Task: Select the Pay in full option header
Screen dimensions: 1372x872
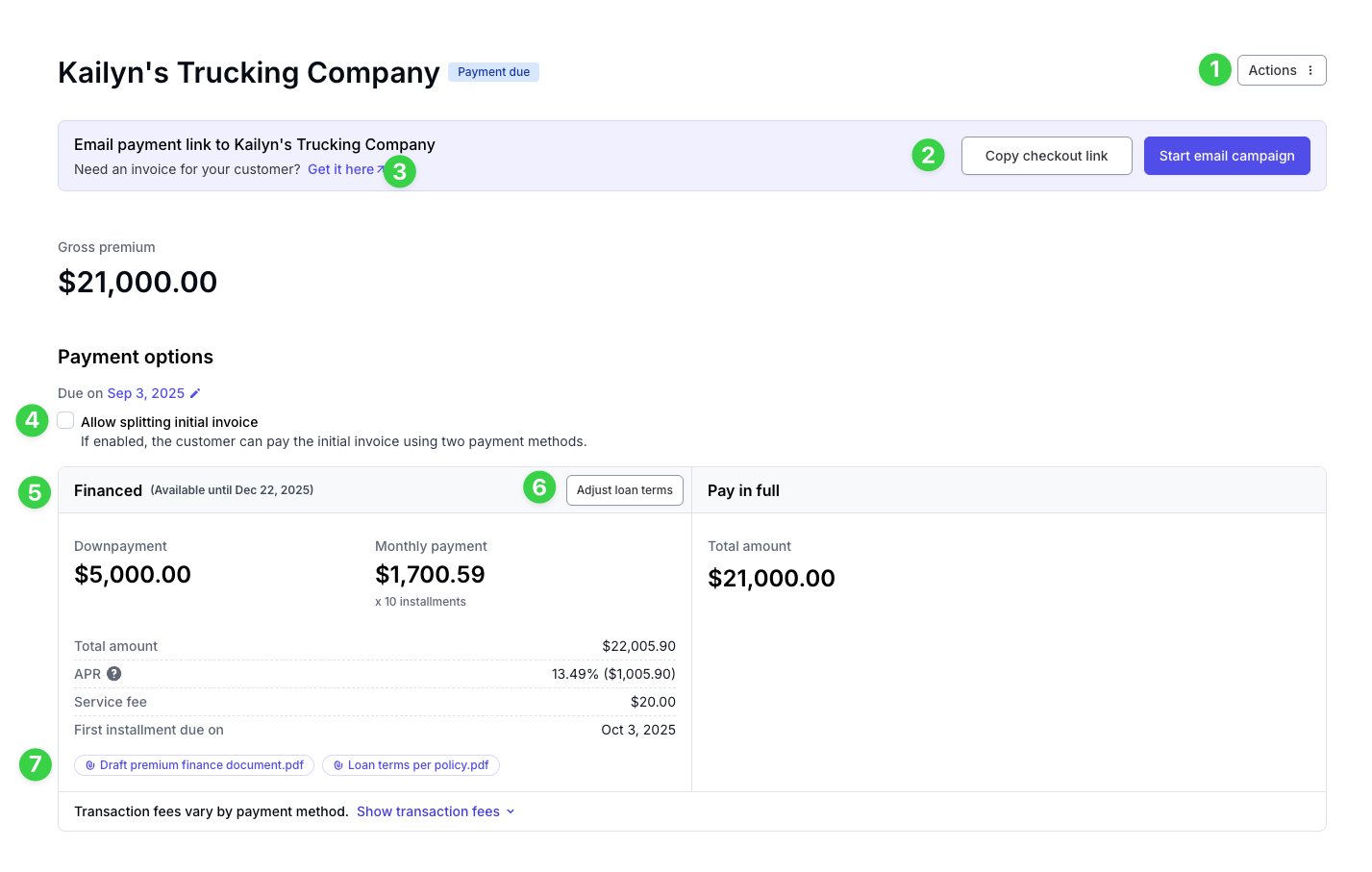Action: pyautogui.click(x=1009, y=490)
